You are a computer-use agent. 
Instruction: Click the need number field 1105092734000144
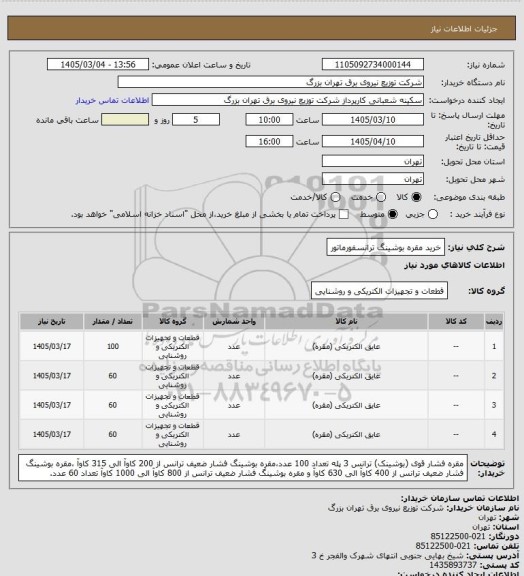(x=373, y=64)
